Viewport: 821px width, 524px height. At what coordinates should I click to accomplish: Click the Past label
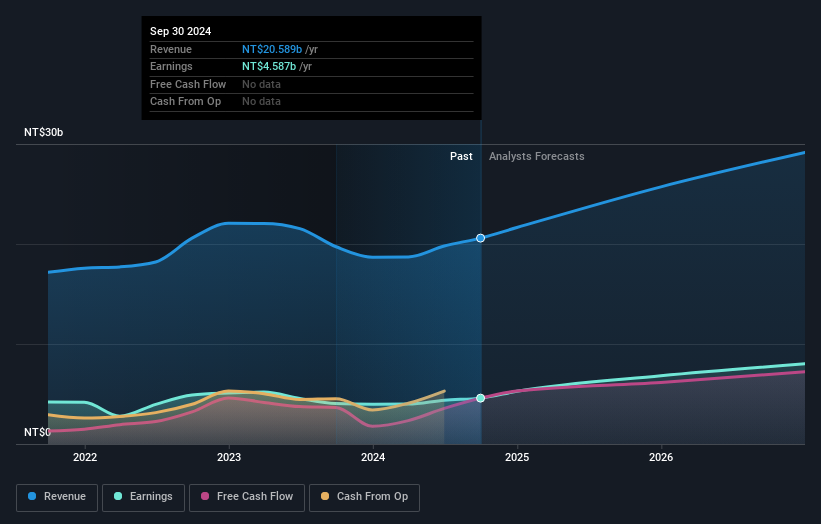[461, 157]
